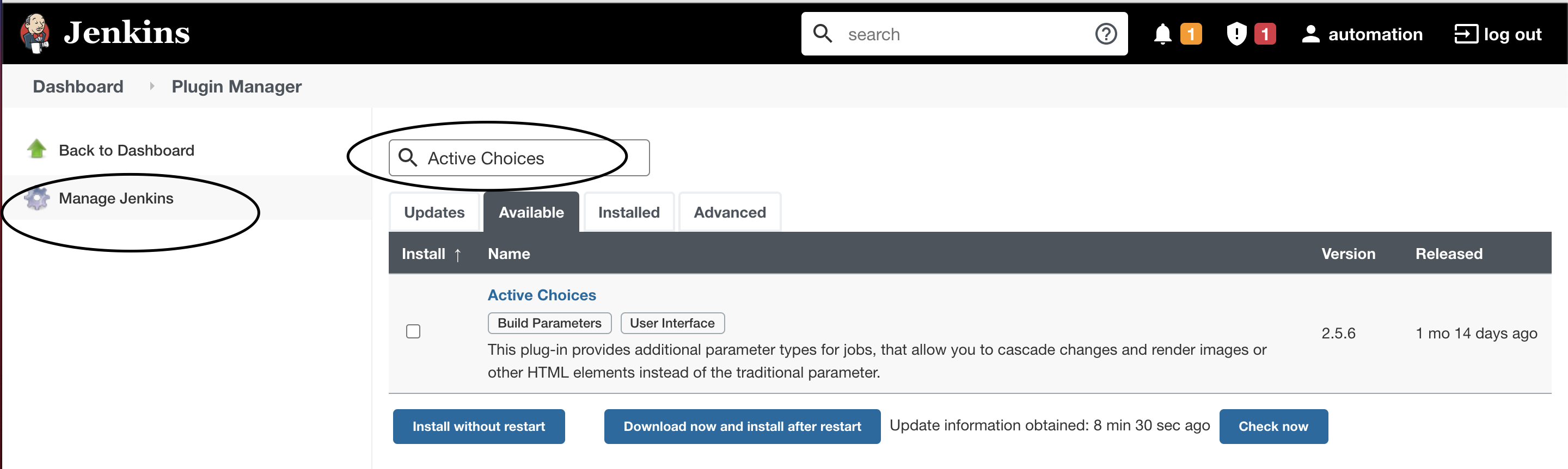
Task: Open the Advanced tab
Action: point(729,212)
